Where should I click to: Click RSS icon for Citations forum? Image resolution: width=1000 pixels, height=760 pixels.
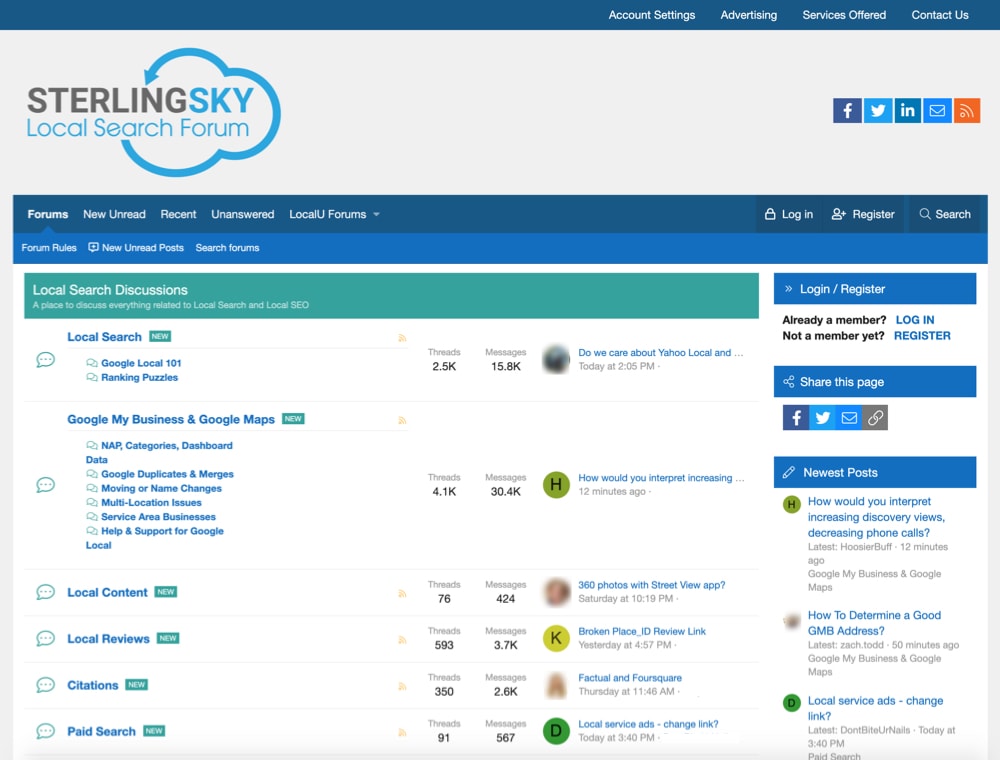point(402,687)
